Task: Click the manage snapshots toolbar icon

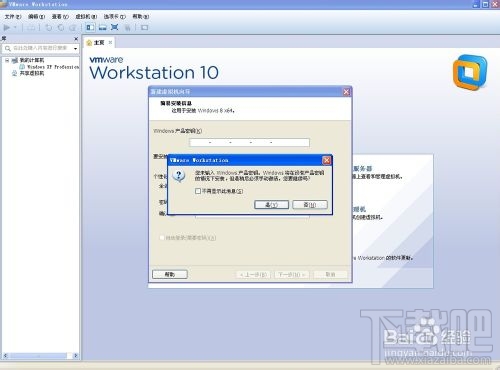Action: point(73,28)
